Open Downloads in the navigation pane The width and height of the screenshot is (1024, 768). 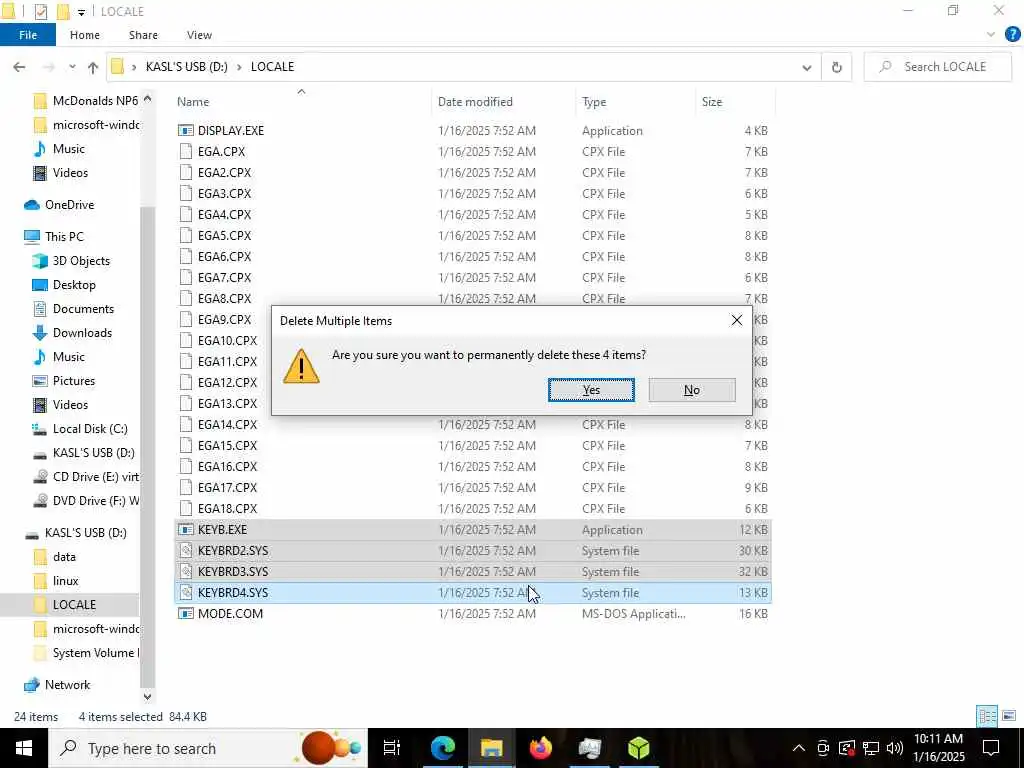tap(82, 332)
